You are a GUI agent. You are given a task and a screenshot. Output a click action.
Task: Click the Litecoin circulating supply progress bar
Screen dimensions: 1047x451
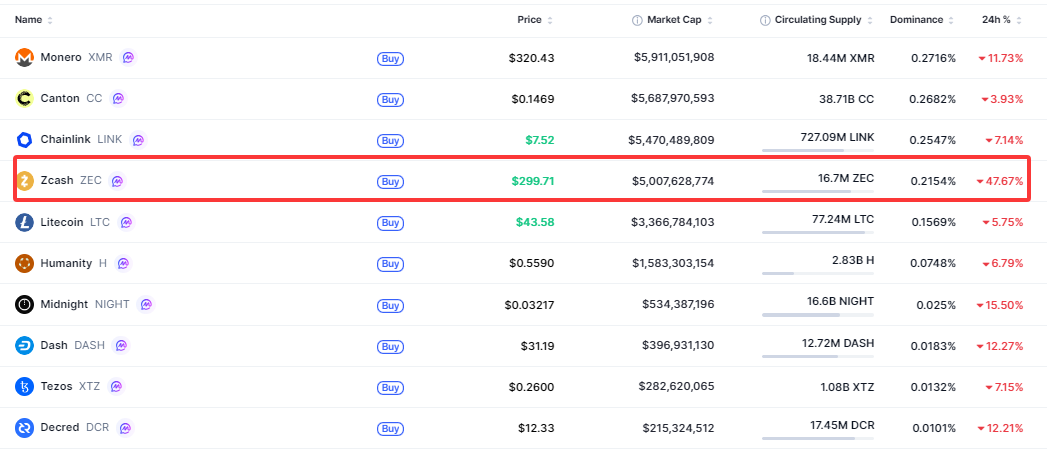point(817,233)
